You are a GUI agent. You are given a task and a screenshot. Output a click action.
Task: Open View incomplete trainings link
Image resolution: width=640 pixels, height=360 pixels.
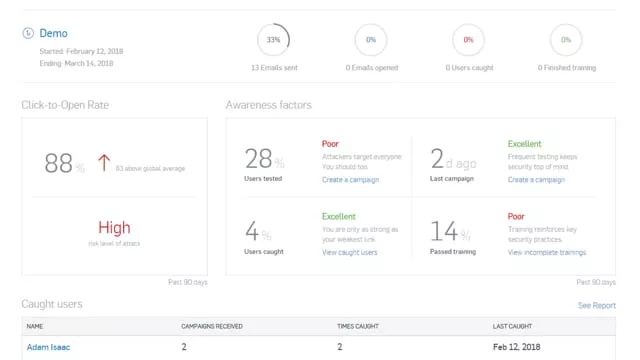[547, 252]
